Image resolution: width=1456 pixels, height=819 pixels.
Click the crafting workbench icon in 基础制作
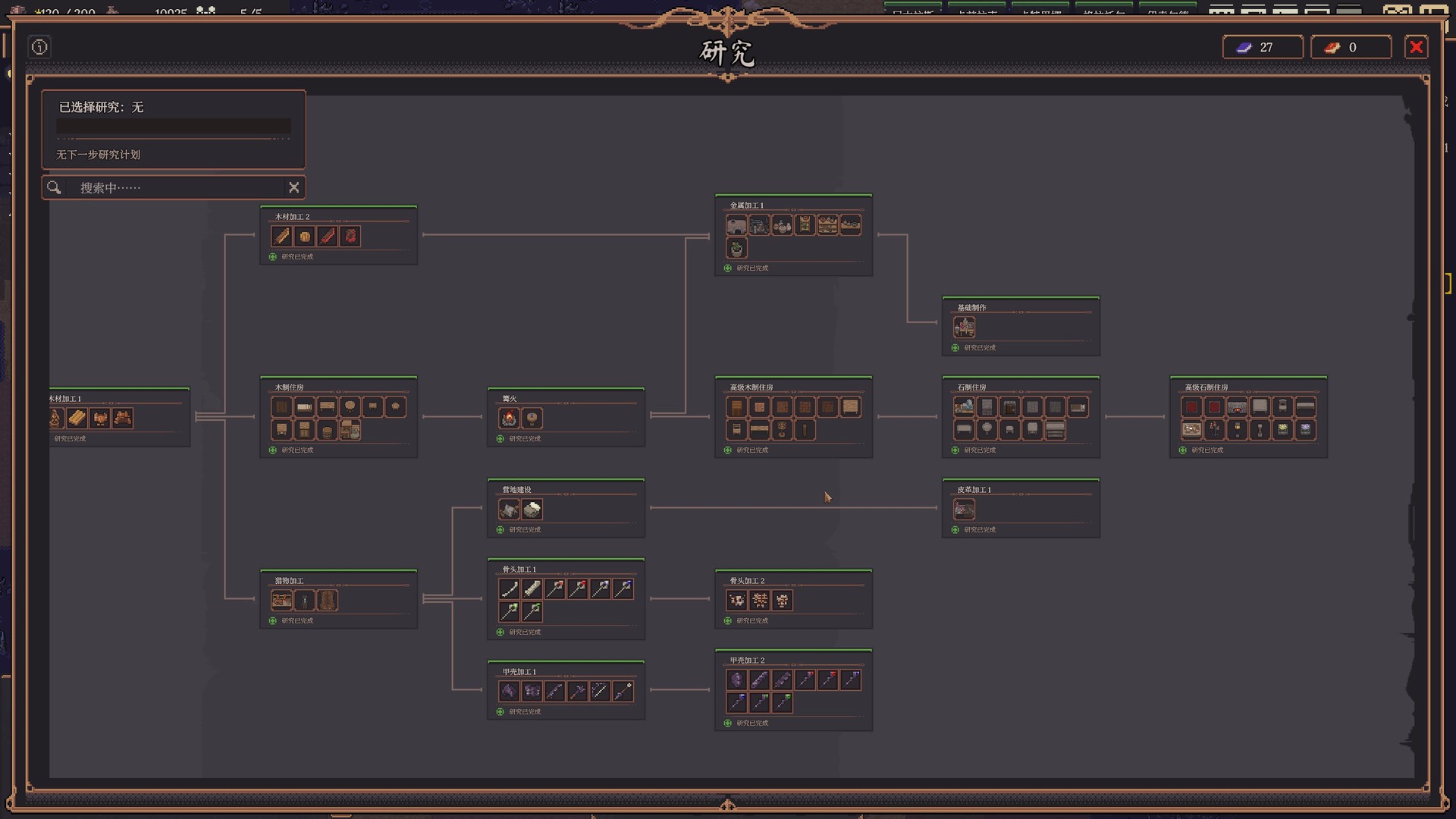tap(964, 327)
